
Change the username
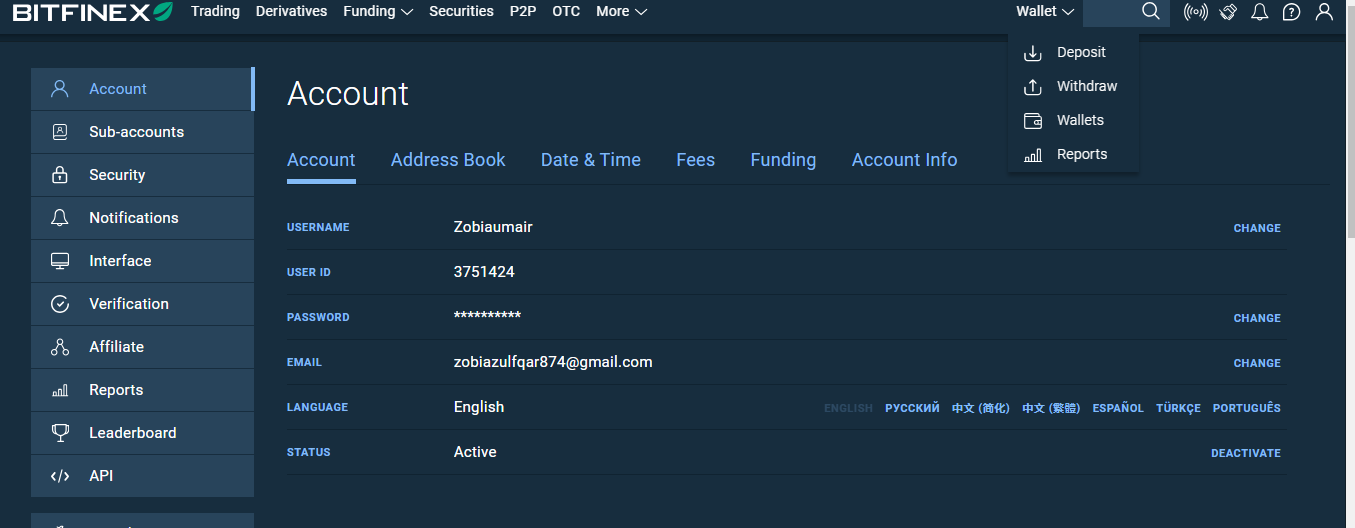tap(1257, 228)
